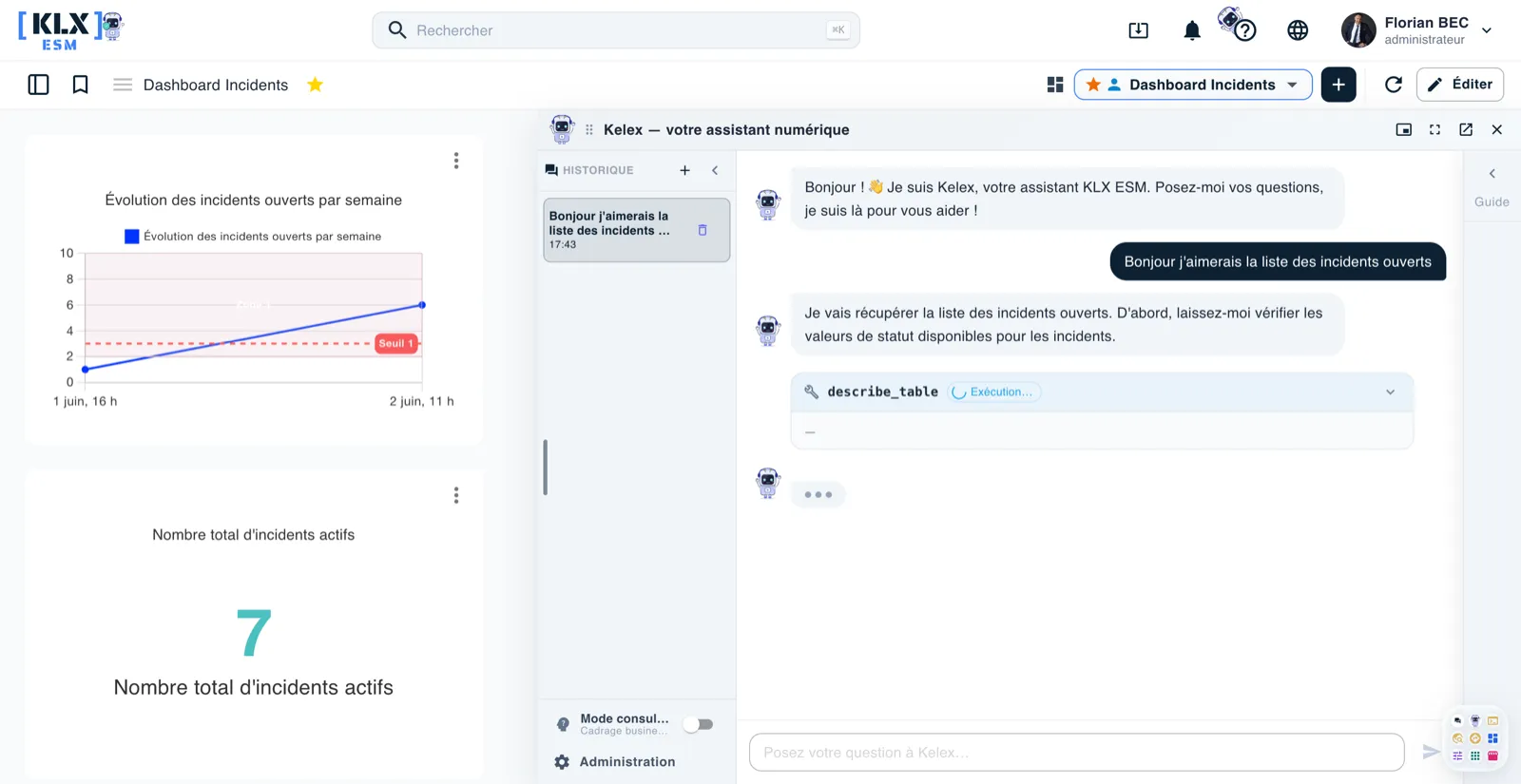The height and width of the screenshot is (784, 1521).
Task: Click the user message bubble
Action: 1278,261
